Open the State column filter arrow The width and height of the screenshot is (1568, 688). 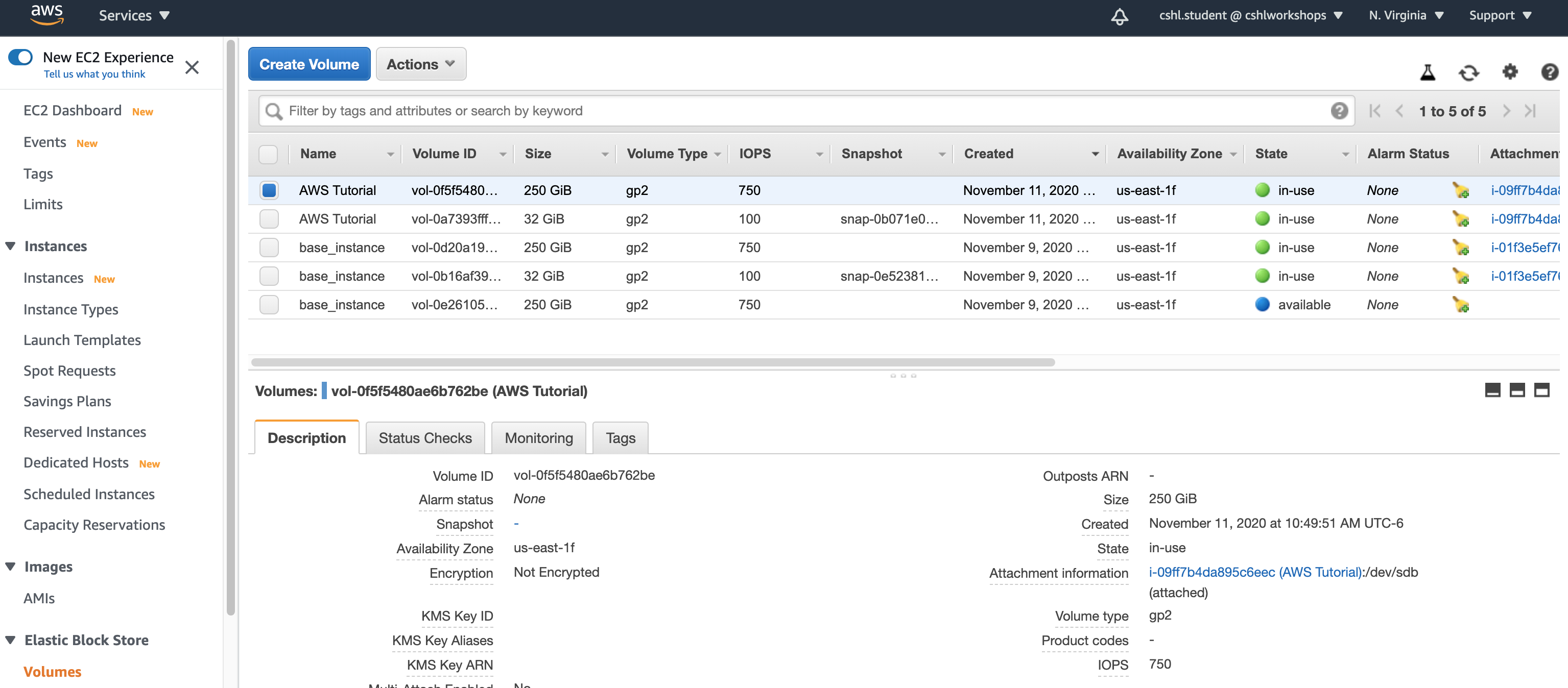click(1345, 155)
